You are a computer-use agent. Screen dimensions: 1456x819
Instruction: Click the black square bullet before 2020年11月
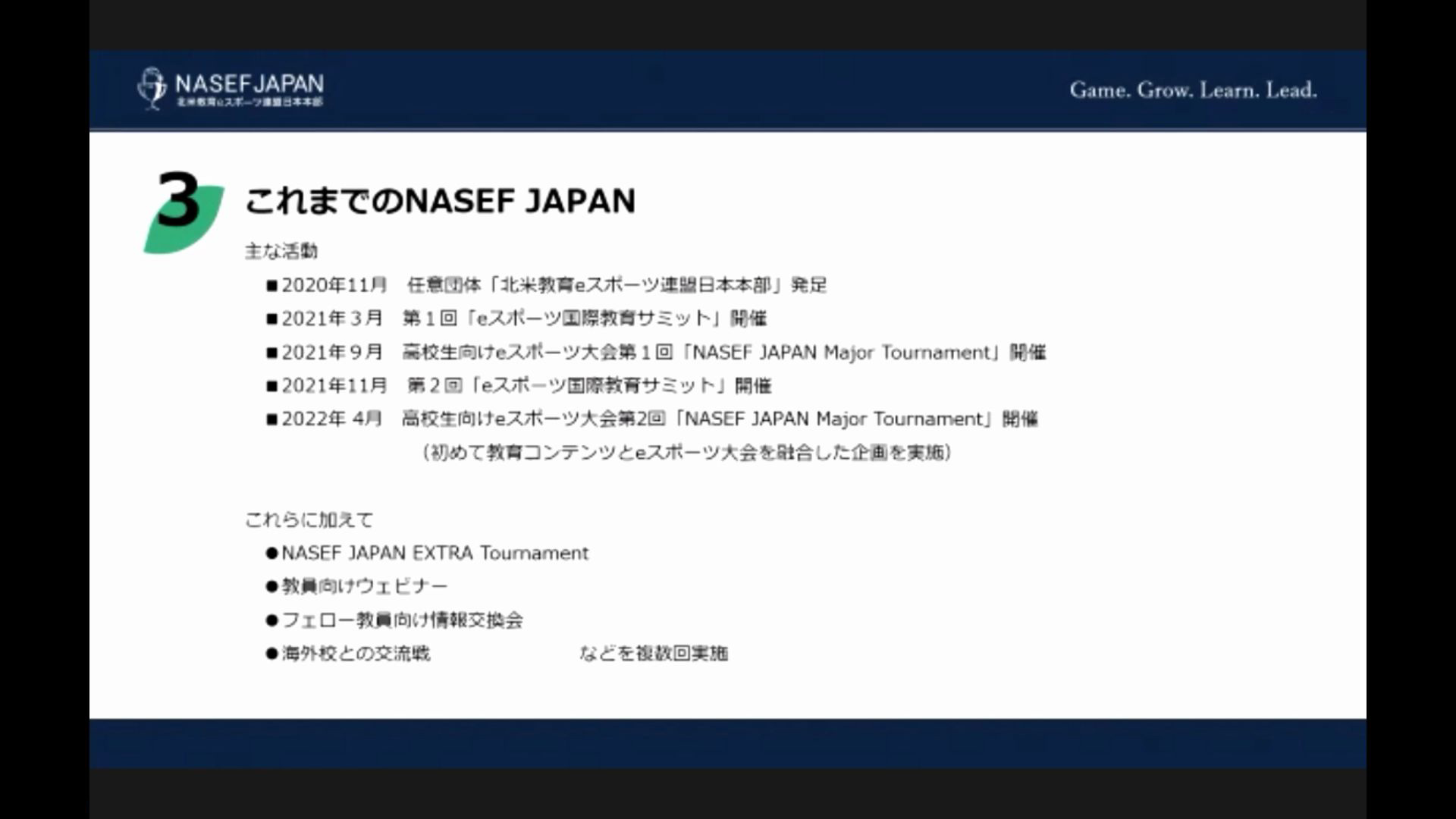click(x=271, y=286)
